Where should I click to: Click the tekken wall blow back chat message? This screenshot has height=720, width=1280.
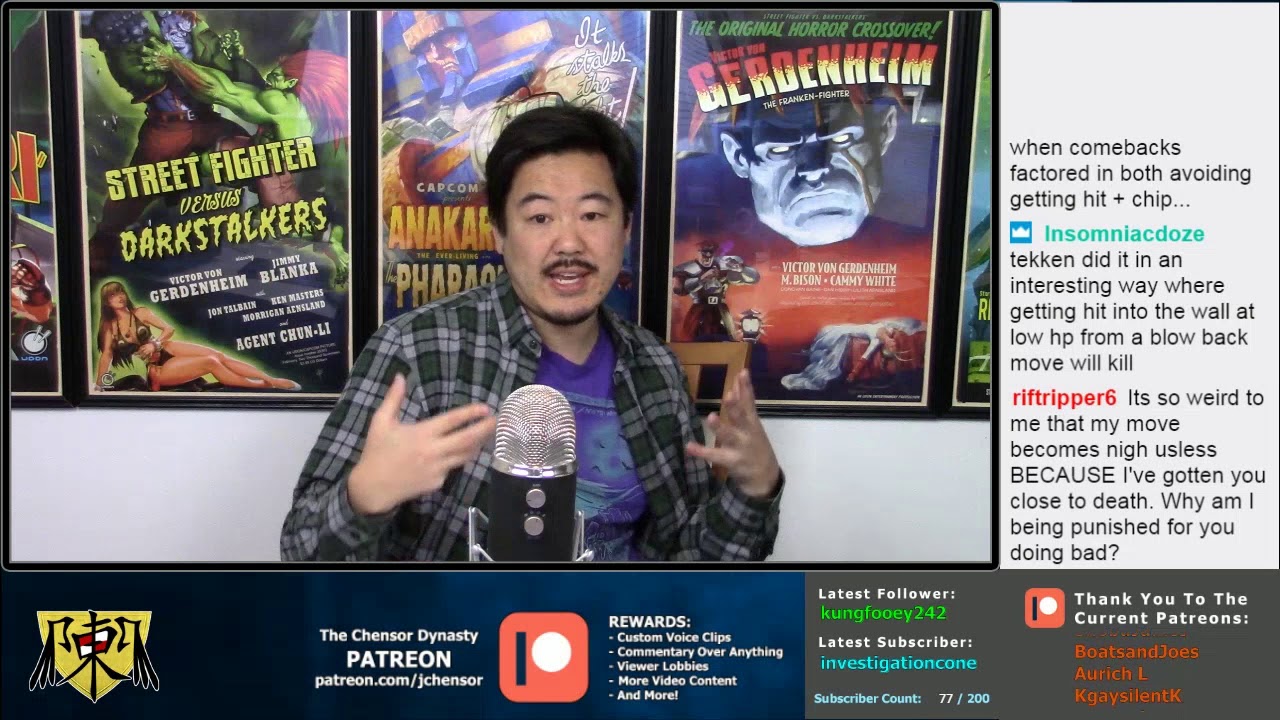click(x=1131, y=299)
